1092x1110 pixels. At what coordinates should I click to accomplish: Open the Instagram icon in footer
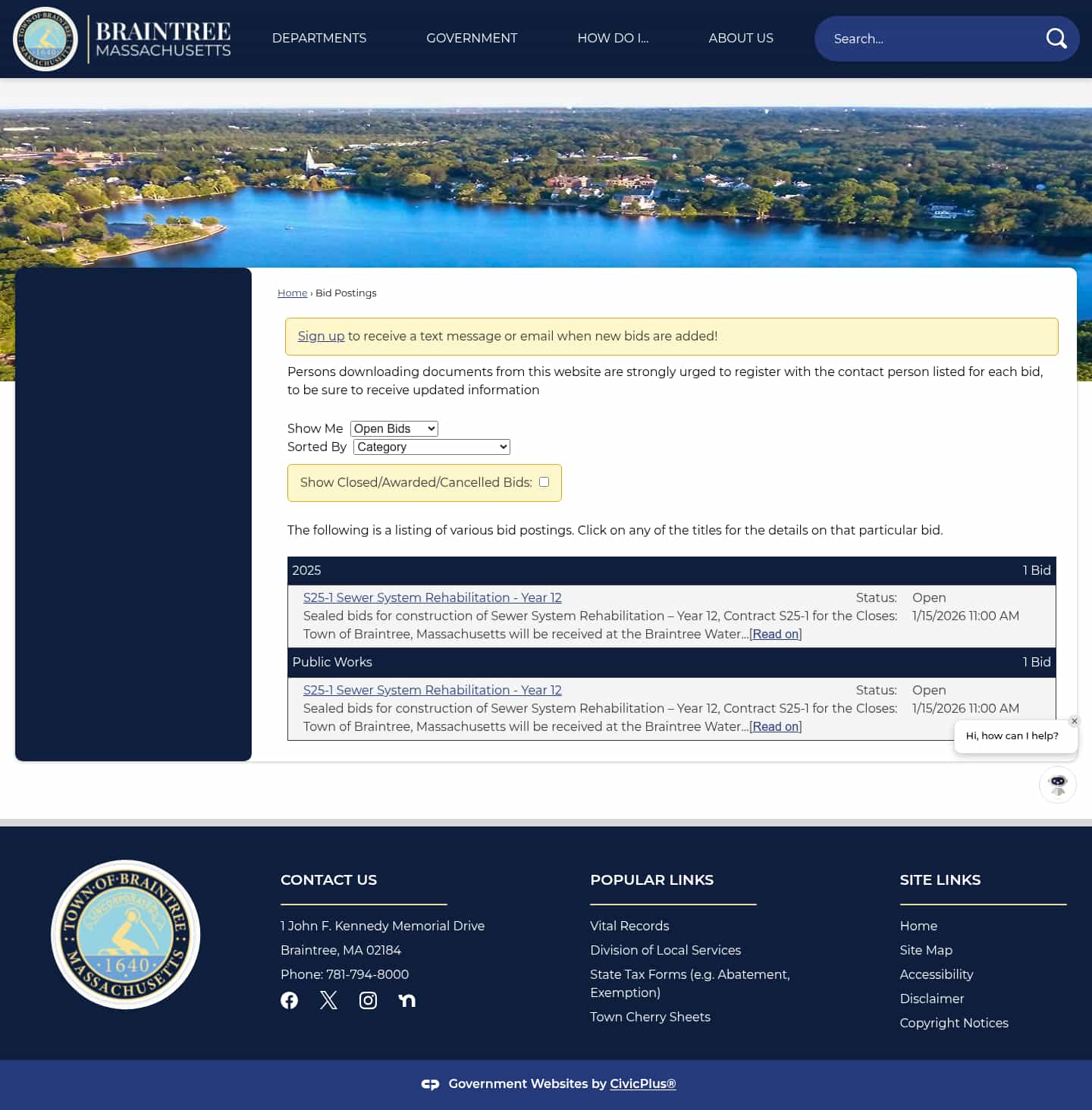coord(368,1000)
